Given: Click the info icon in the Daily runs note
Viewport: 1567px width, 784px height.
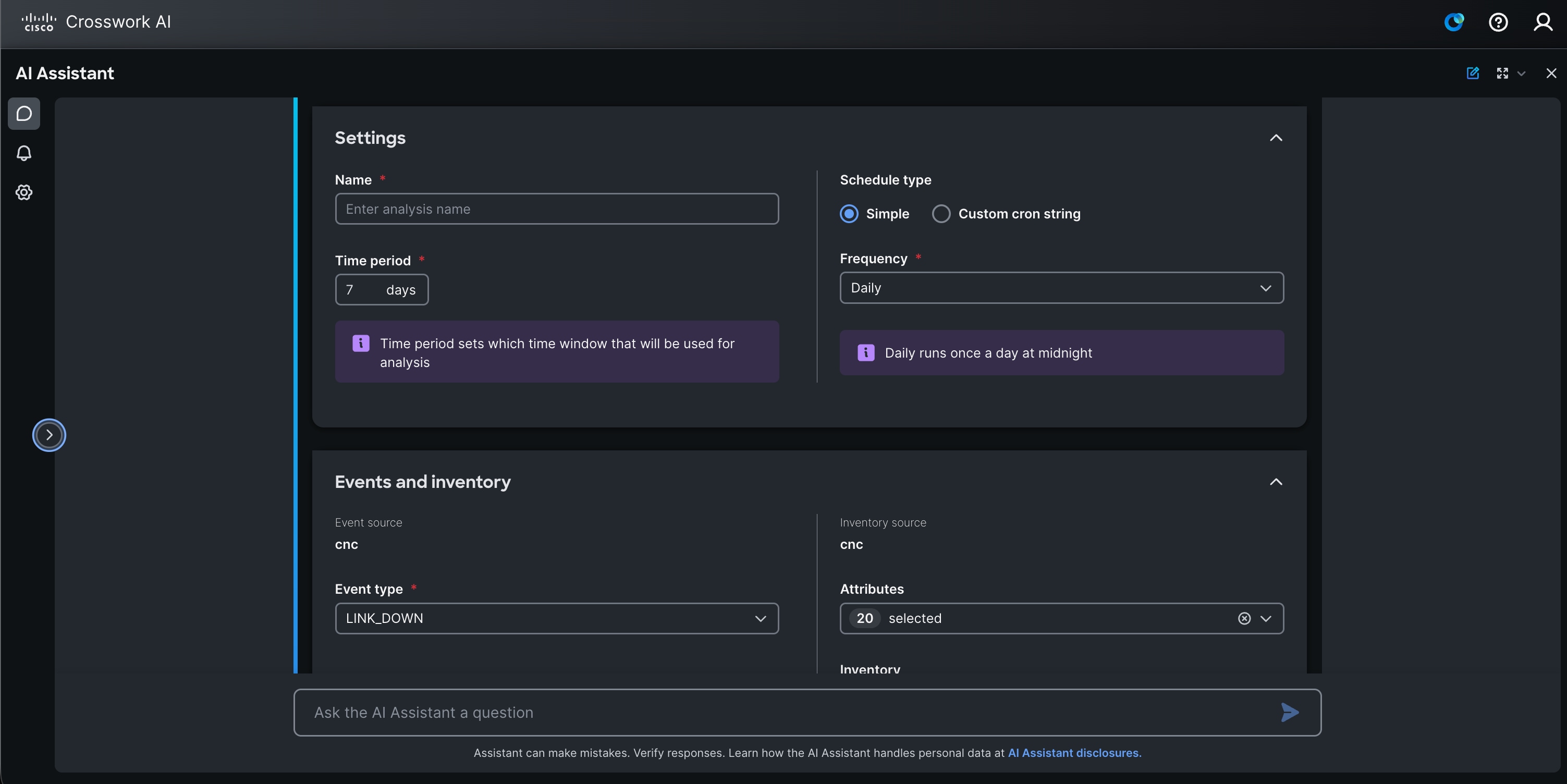Looking at the screenshot, I should pyautogui.click(x=866, y=353).
